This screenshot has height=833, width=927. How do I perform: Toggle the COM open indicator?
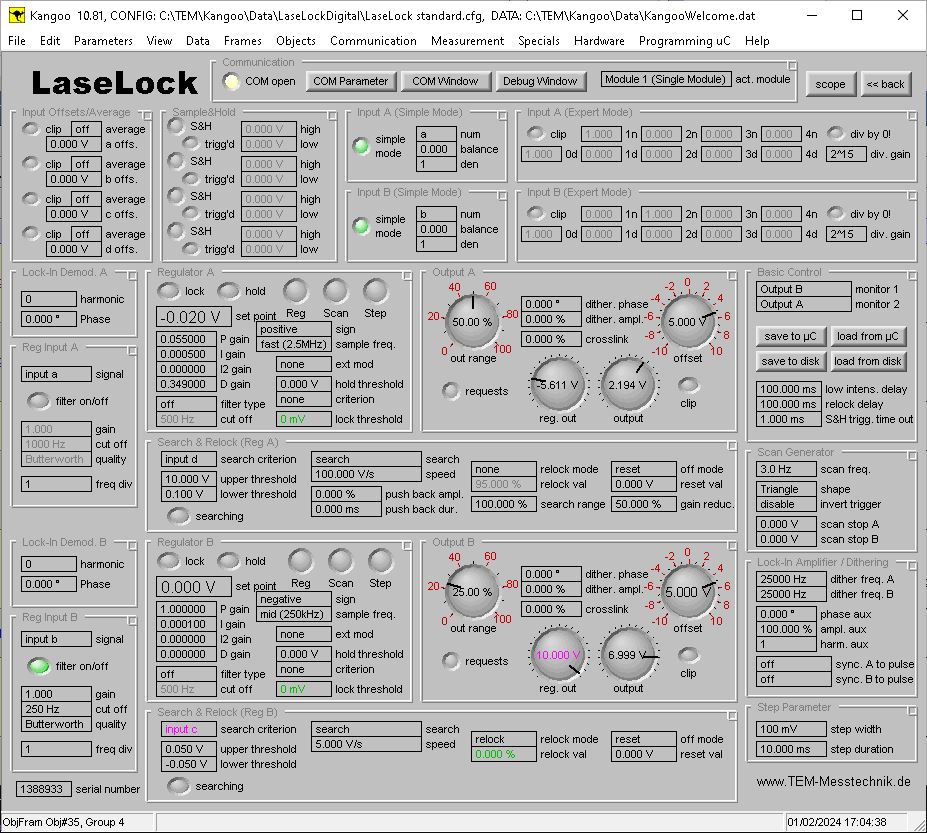231,81
